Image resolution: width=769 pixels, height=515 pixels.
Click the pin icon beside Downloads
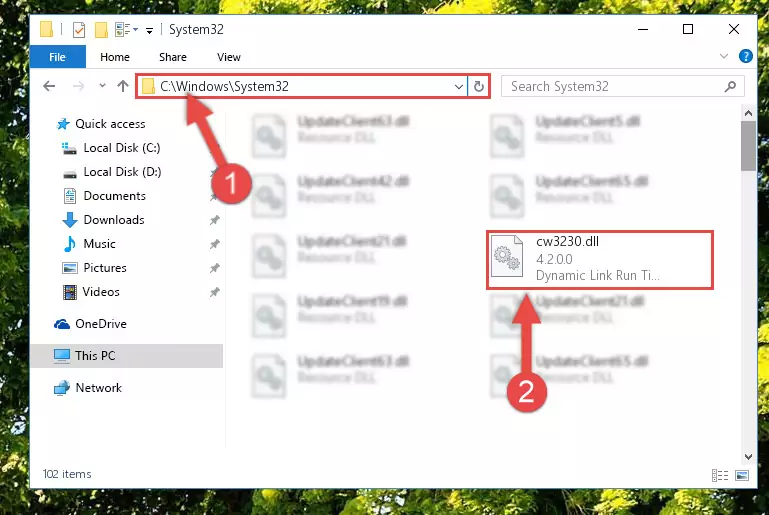click(214, 220)
